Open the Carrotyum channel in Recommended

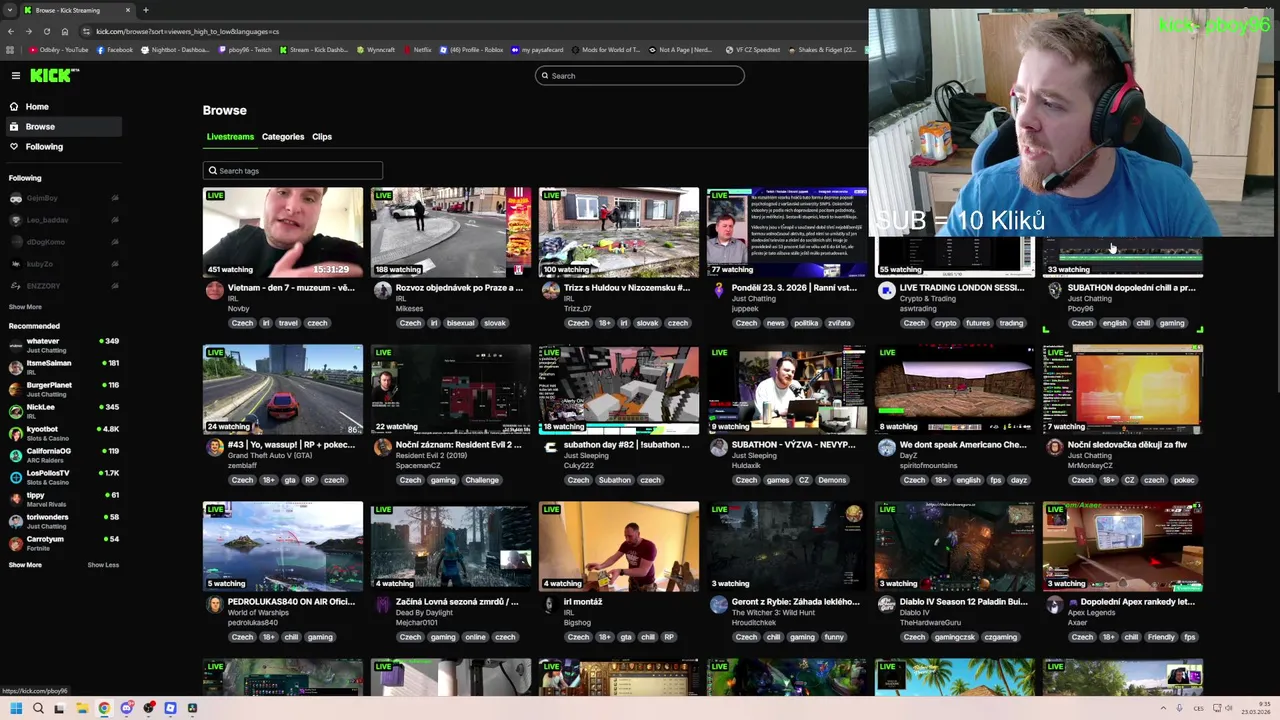[x=63, y=543]
